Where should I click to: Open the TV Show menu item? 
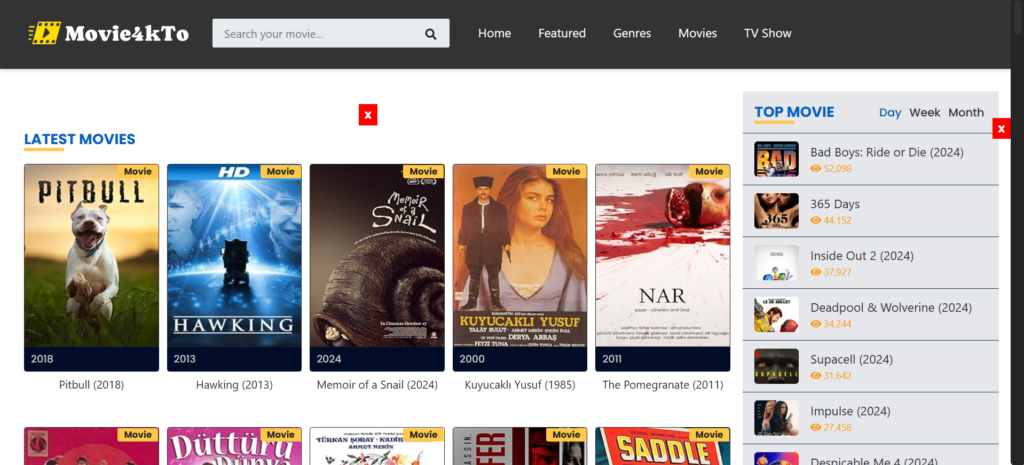767,33
